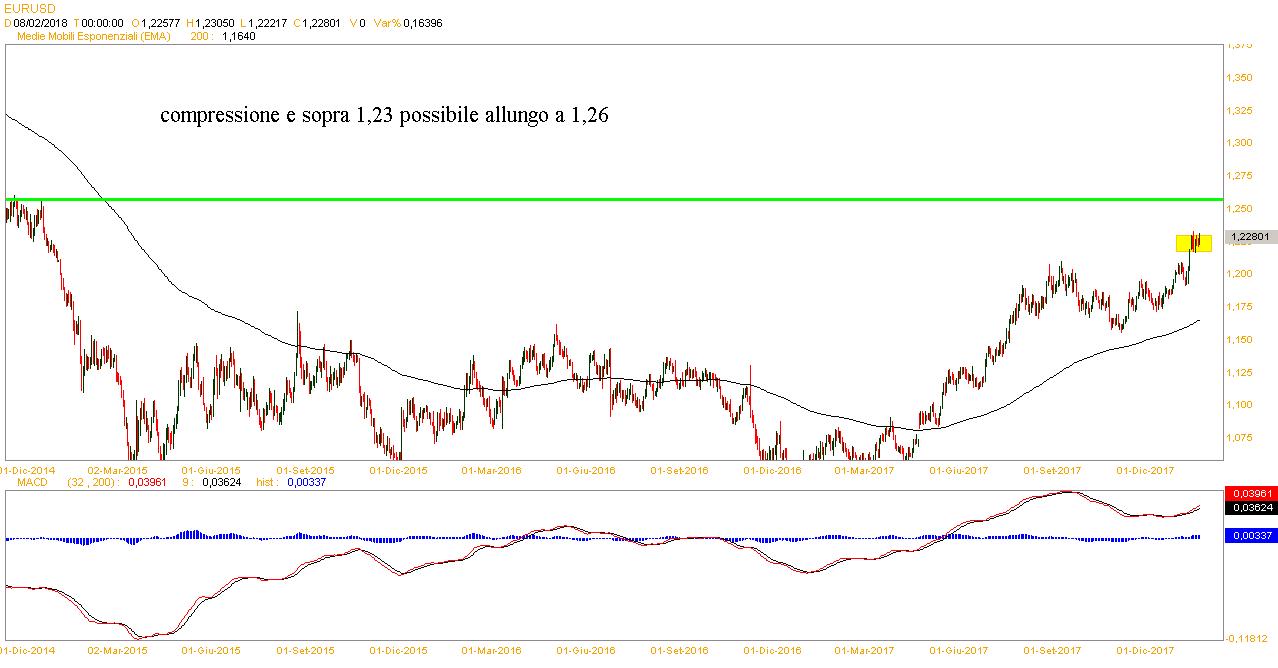The width and height of the screenshot is (1278, 668).
Task: Click the 01-Set-2017 date marker on main chart
Action: (x=1052, y=469)
